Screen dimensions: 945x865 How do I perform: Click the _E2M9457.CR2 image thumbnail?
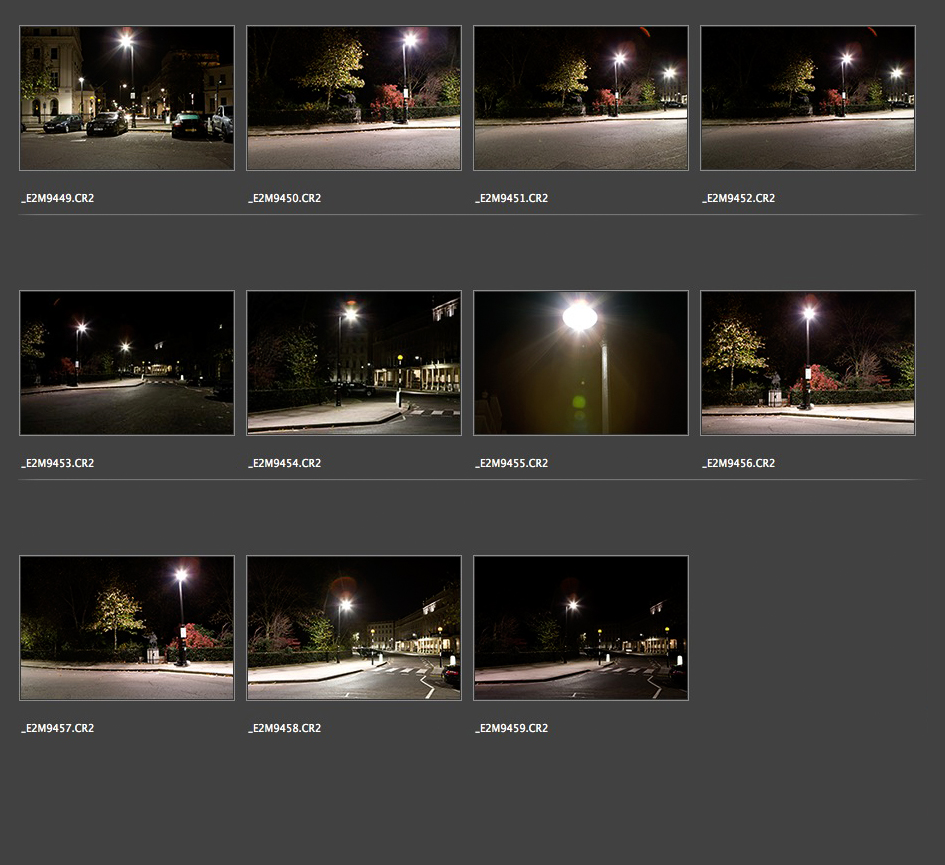[127, 628]
